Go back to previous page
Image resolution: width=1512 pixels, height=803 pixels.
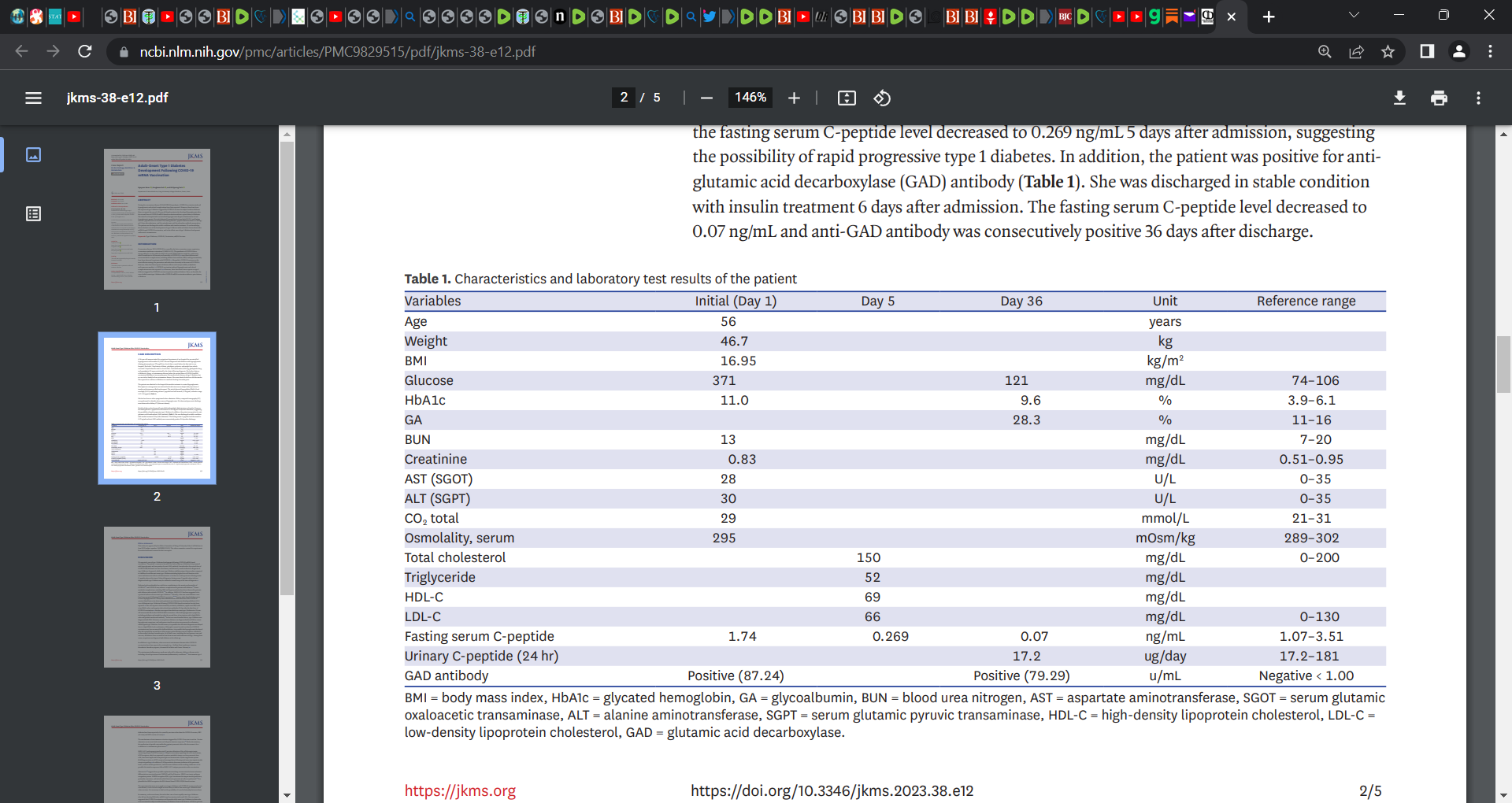pos(21,51)
